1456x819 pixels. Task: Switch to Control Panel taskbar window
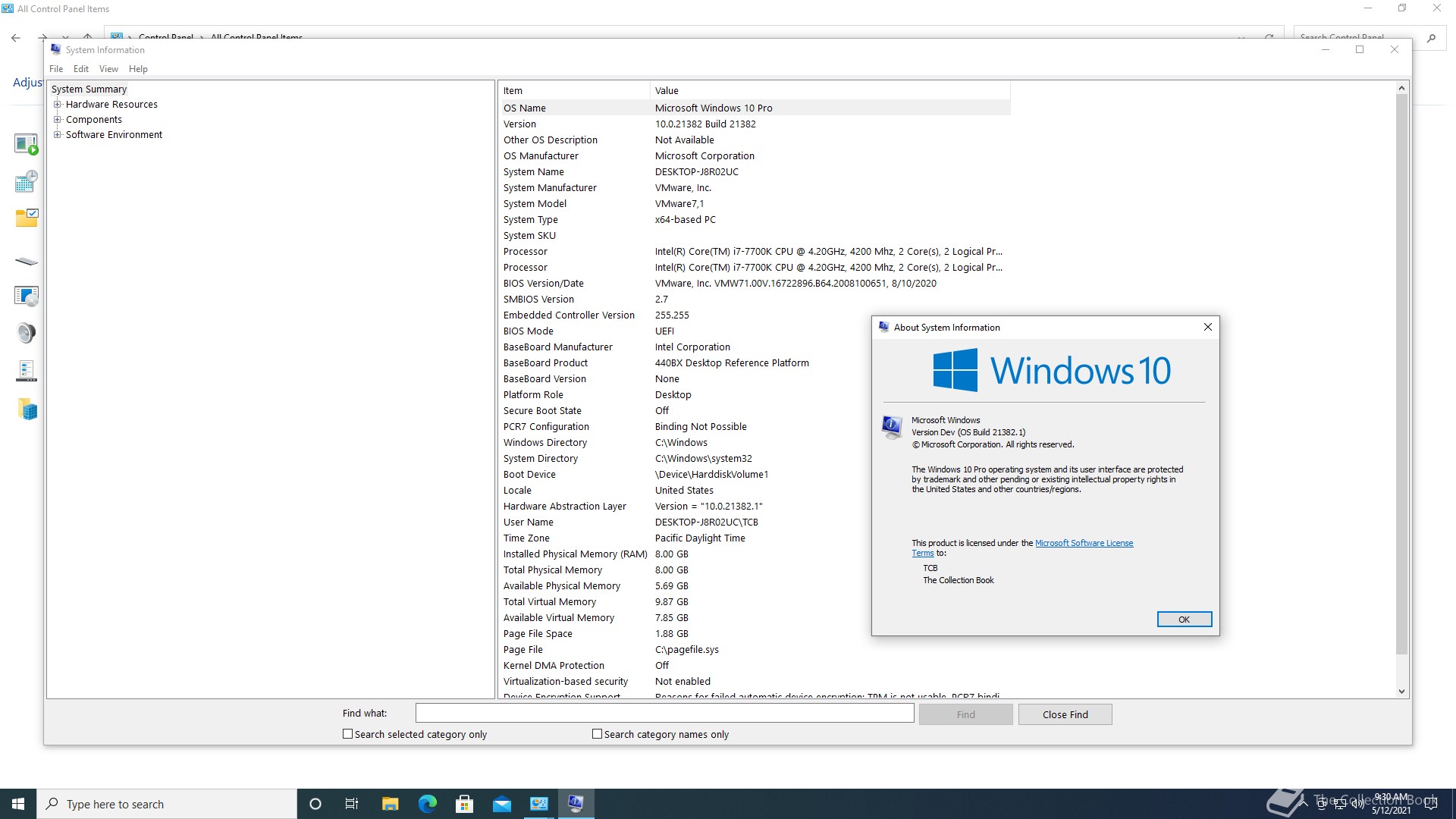[x=539, y=804]
